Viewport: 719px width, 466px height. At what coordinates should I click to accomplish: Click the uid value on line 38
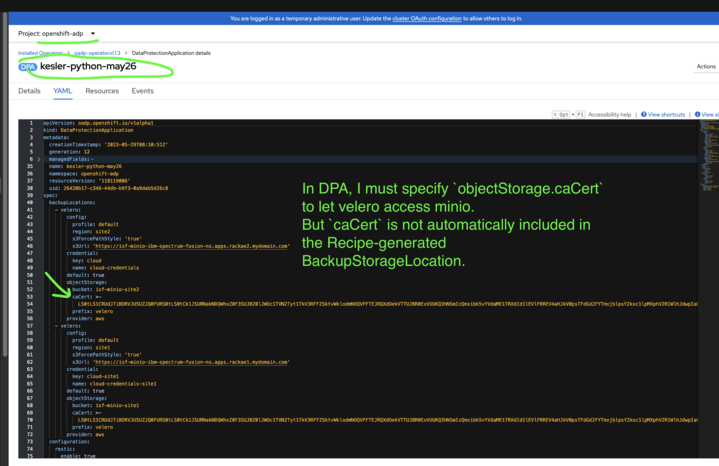pos(116,188)
